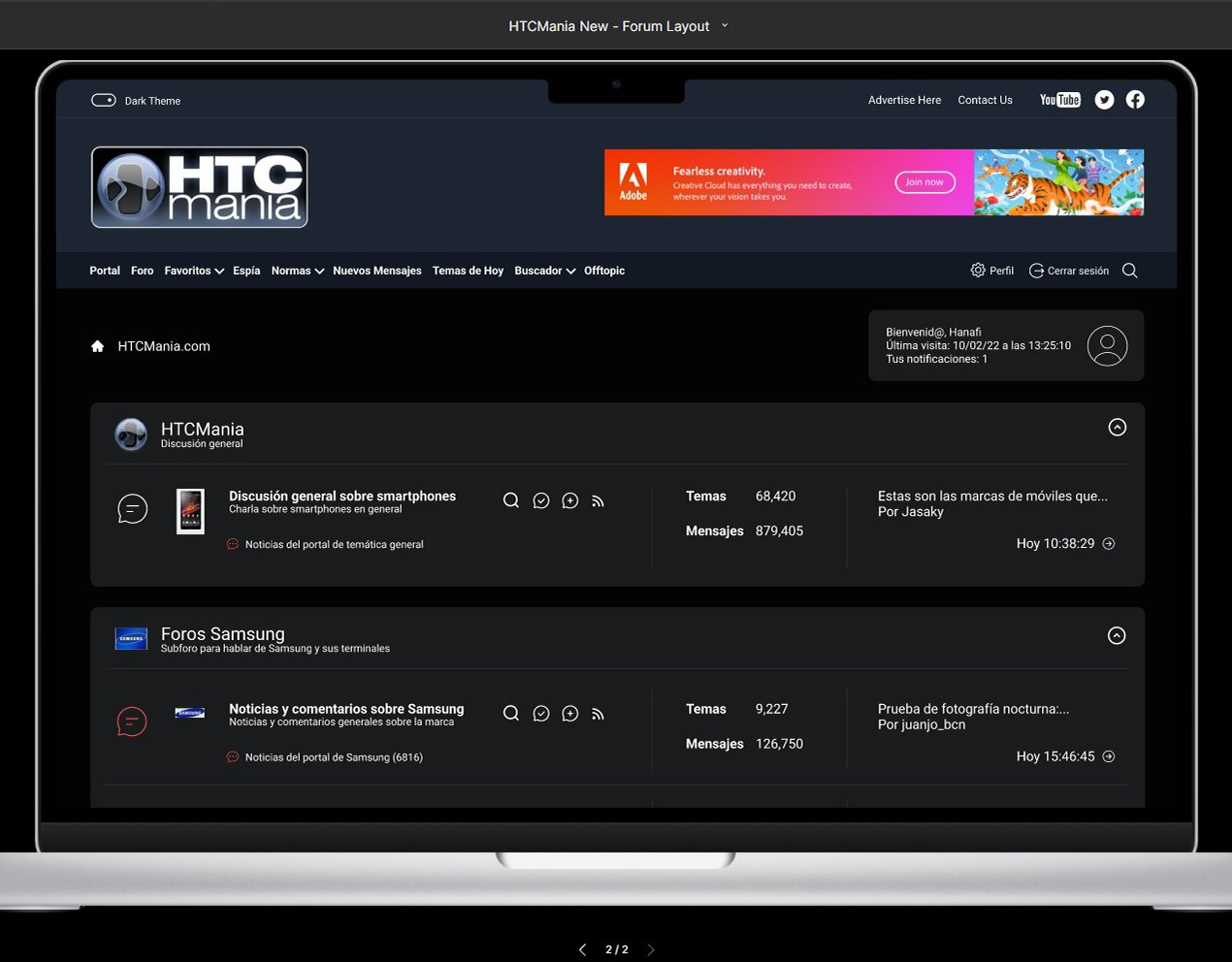
Task: Open last thread Estas son las marcas de móviles
Action: click(992, 496)
